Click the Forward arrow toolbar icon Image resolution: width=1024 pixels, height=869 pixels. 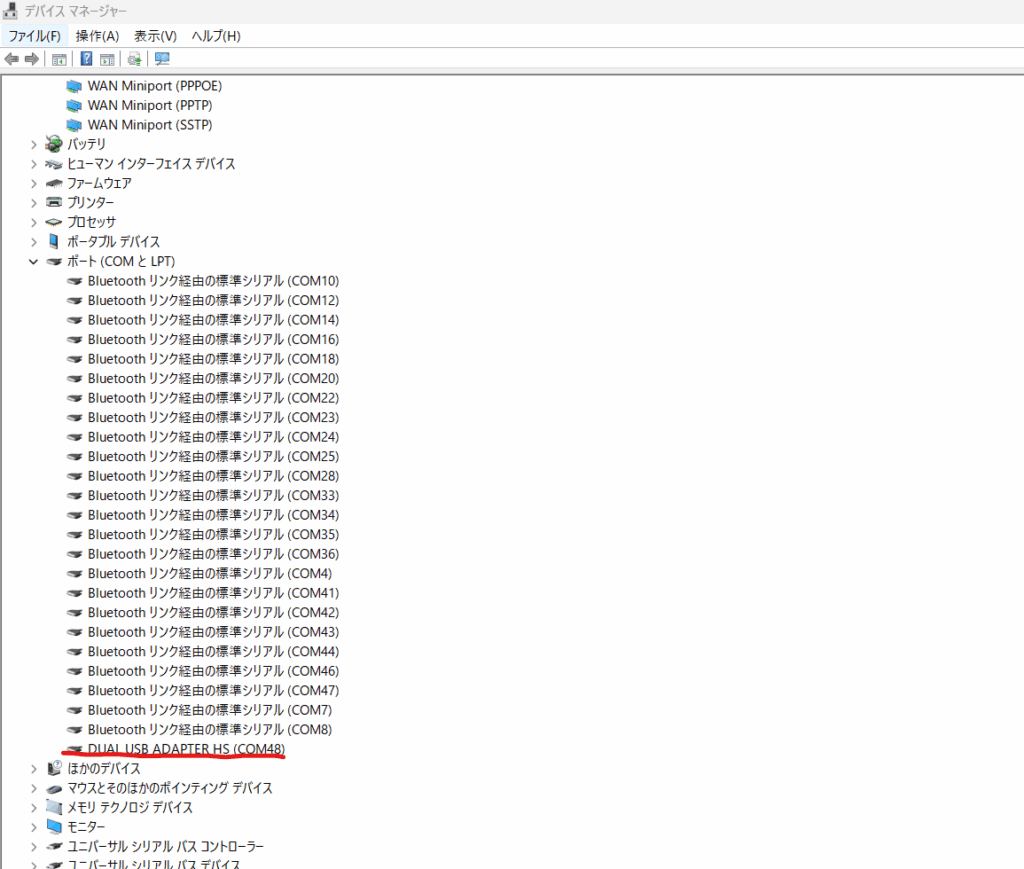pyautogui.click(x=31, y=59)
